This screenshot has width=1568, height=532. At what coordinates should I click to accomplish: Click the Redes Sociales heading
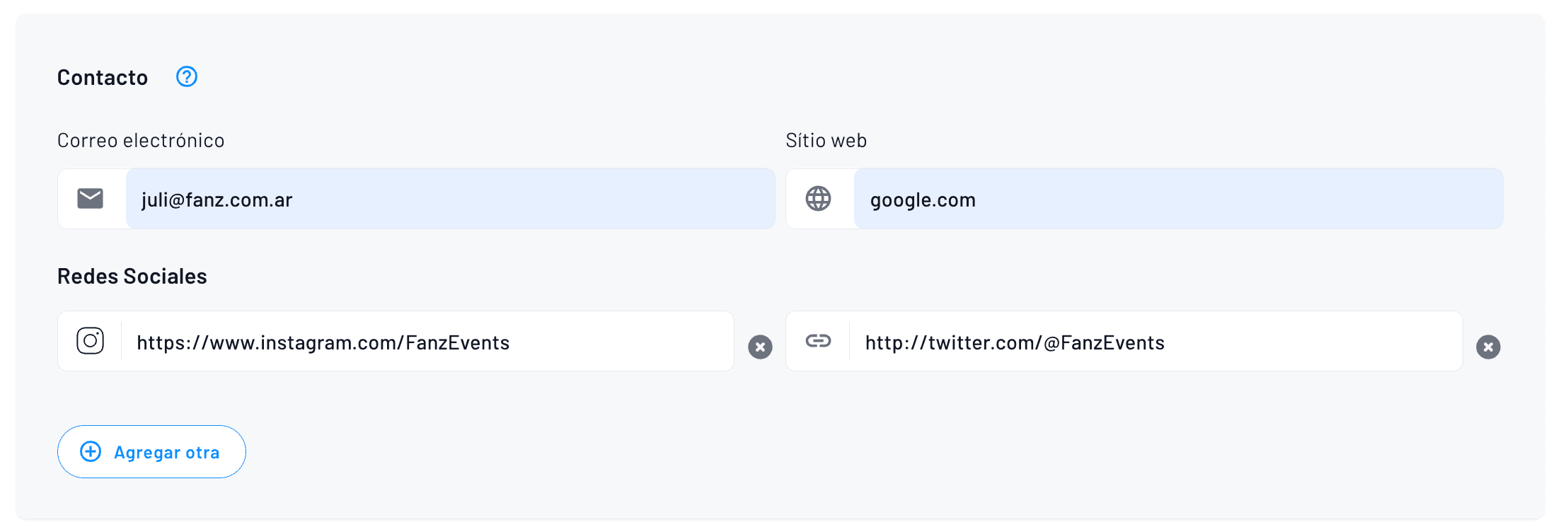click(132, 276)
